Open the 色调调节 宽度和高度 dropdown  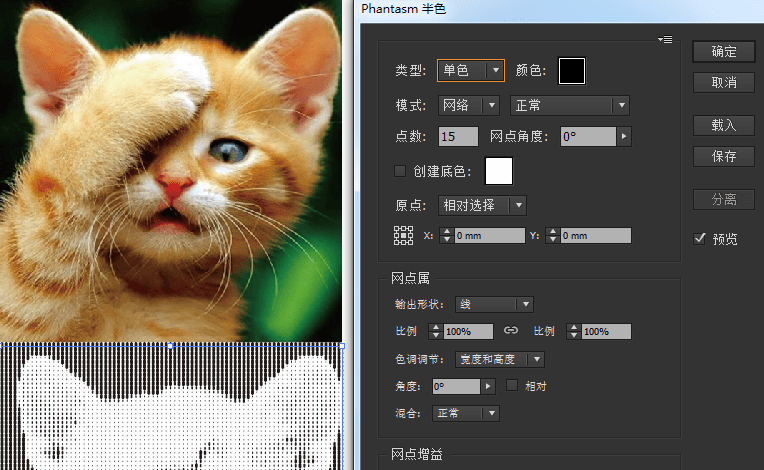point(500,359)
